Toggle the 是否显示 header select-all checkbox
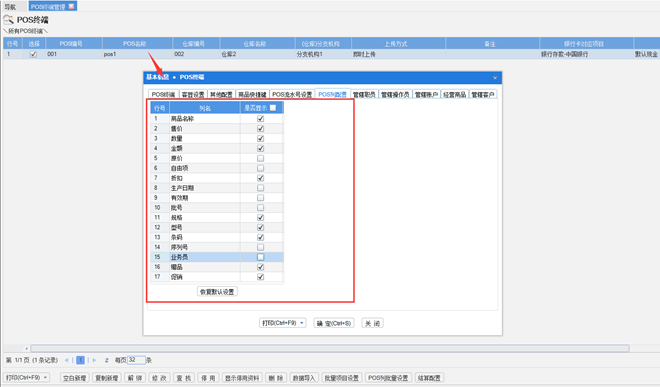Image resolution: width=660 pixels, height=387 pixels. coord(273,108)
